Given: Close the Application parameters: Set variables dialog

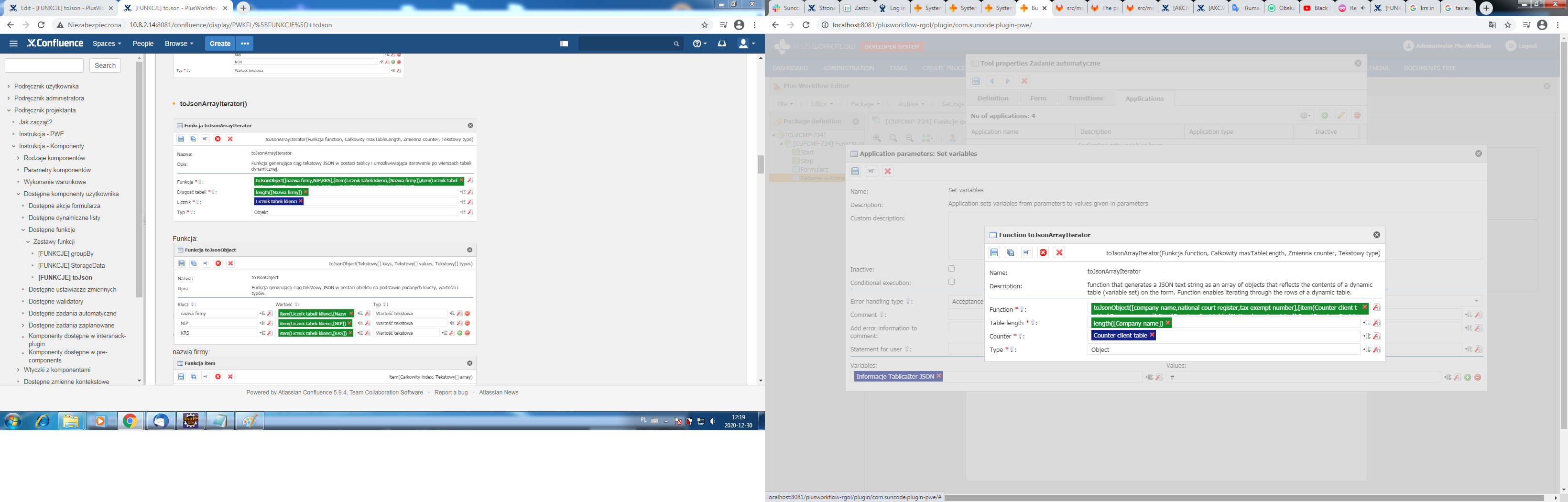Looking at the screenshot, I should pyautogui.click(x=1479, y=153).
